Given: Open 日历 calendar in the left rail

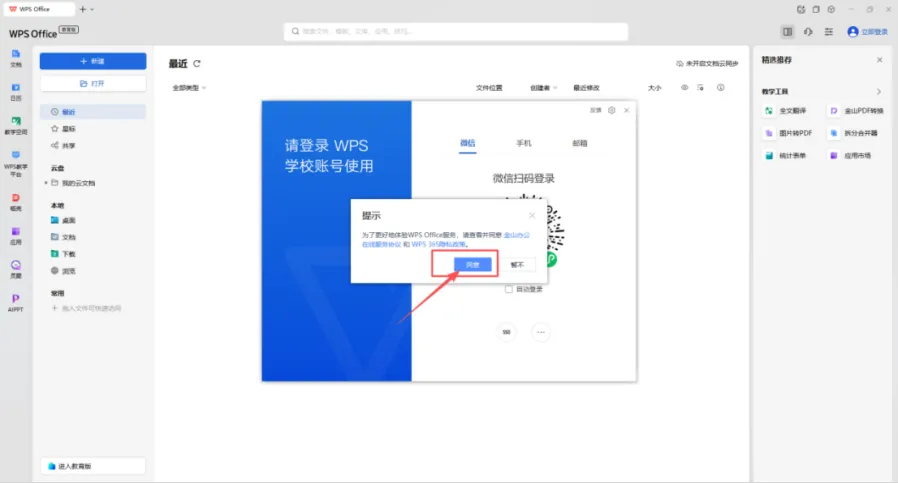Looking at the screenshot, I should [x=15, y=92].
